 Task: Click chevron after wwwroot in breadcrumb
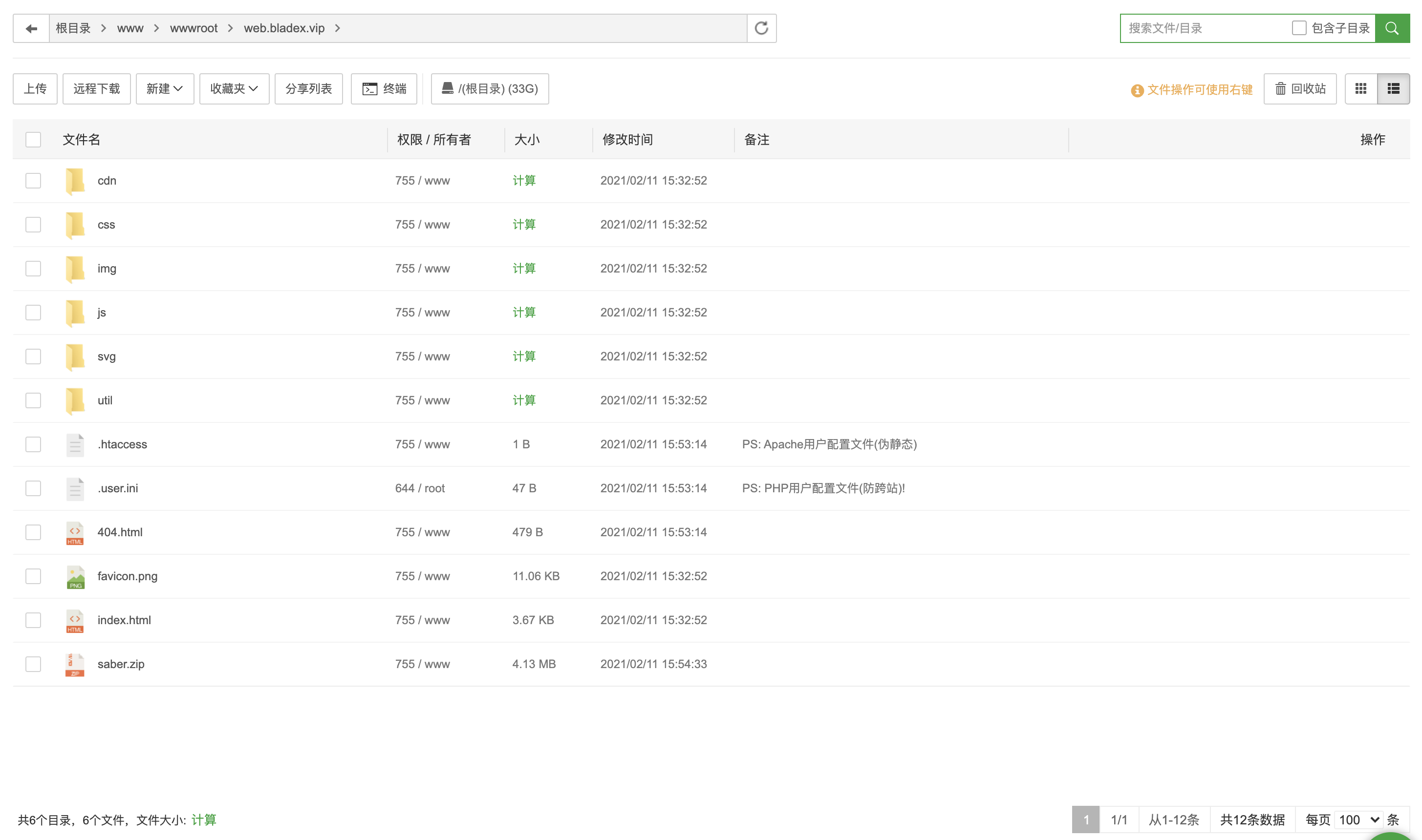click(x=231, y=28)
